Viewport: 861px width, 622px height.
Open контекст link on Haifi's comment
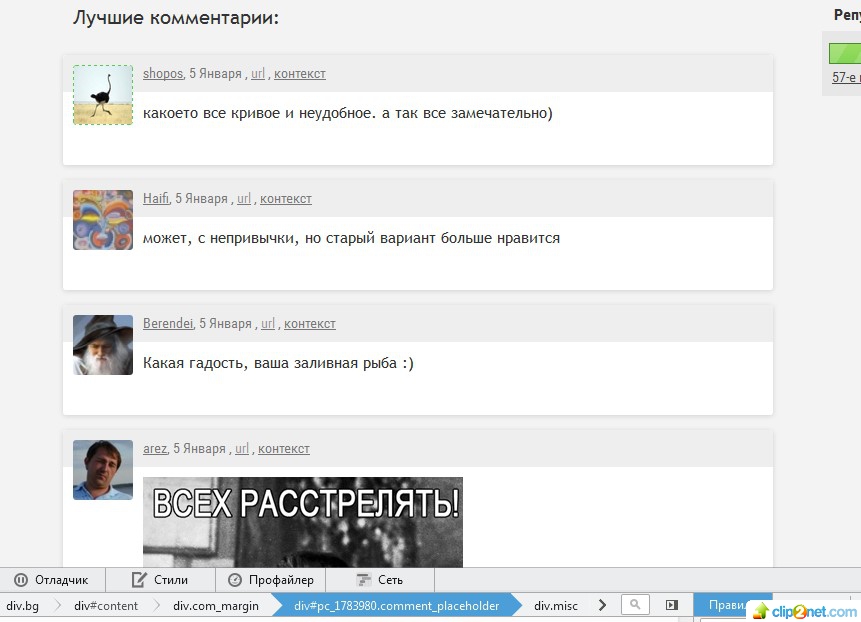[286, 199]
